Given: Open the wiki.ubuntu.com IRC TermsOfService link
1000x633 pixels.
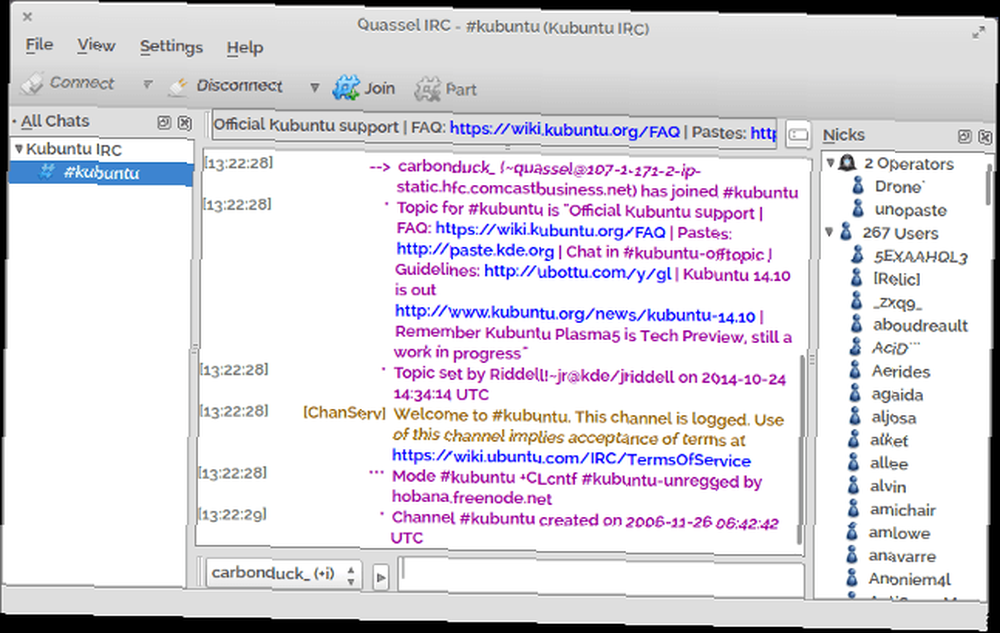Looking at the screenshot, I should pos(571,458).
